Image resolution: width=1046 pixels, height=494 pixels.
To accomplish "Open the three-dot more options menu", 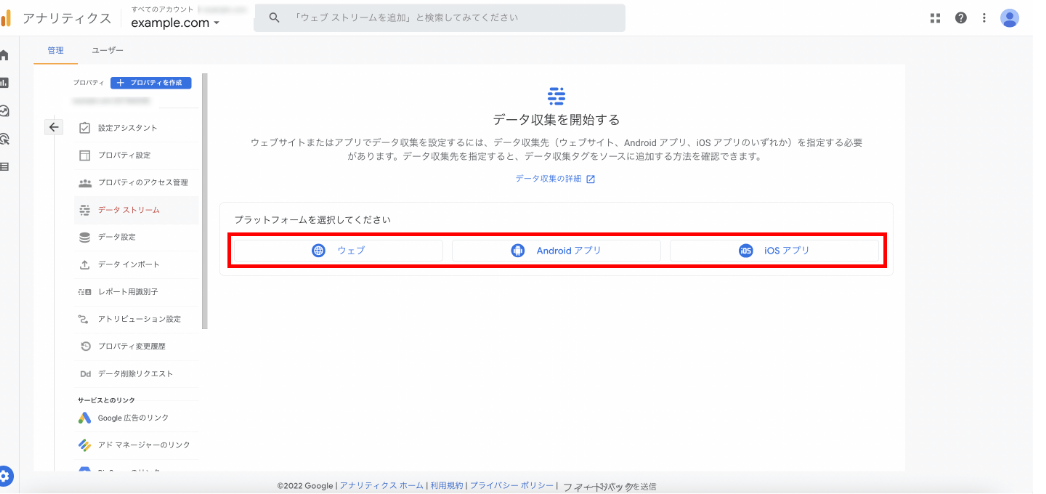I will click(984, 18).
